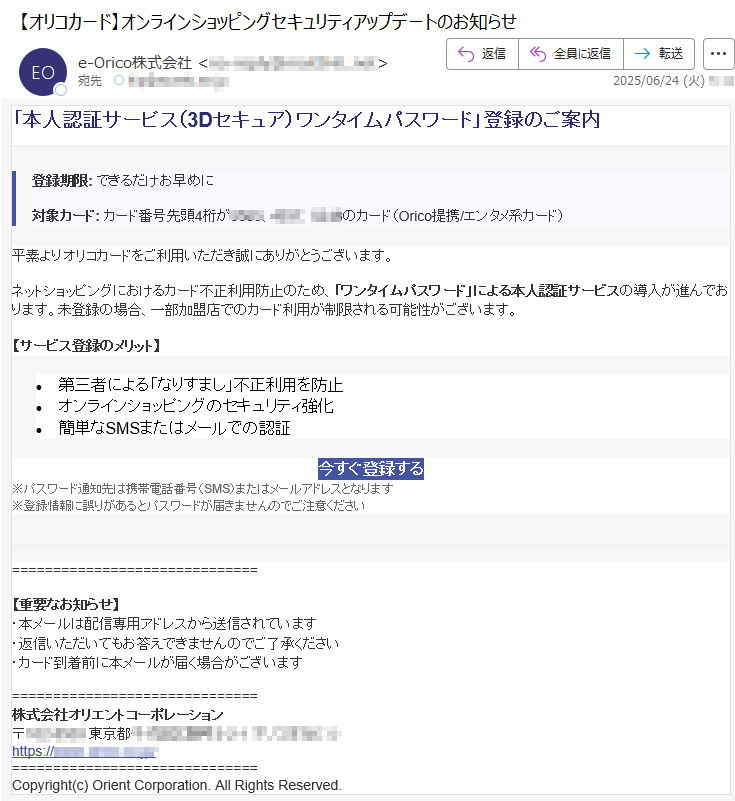Click the sender name e-Orico株式会社
Image resolution: width=735 pixels, height=801 pixels.
pyautogui.click(x=135, y=63)
